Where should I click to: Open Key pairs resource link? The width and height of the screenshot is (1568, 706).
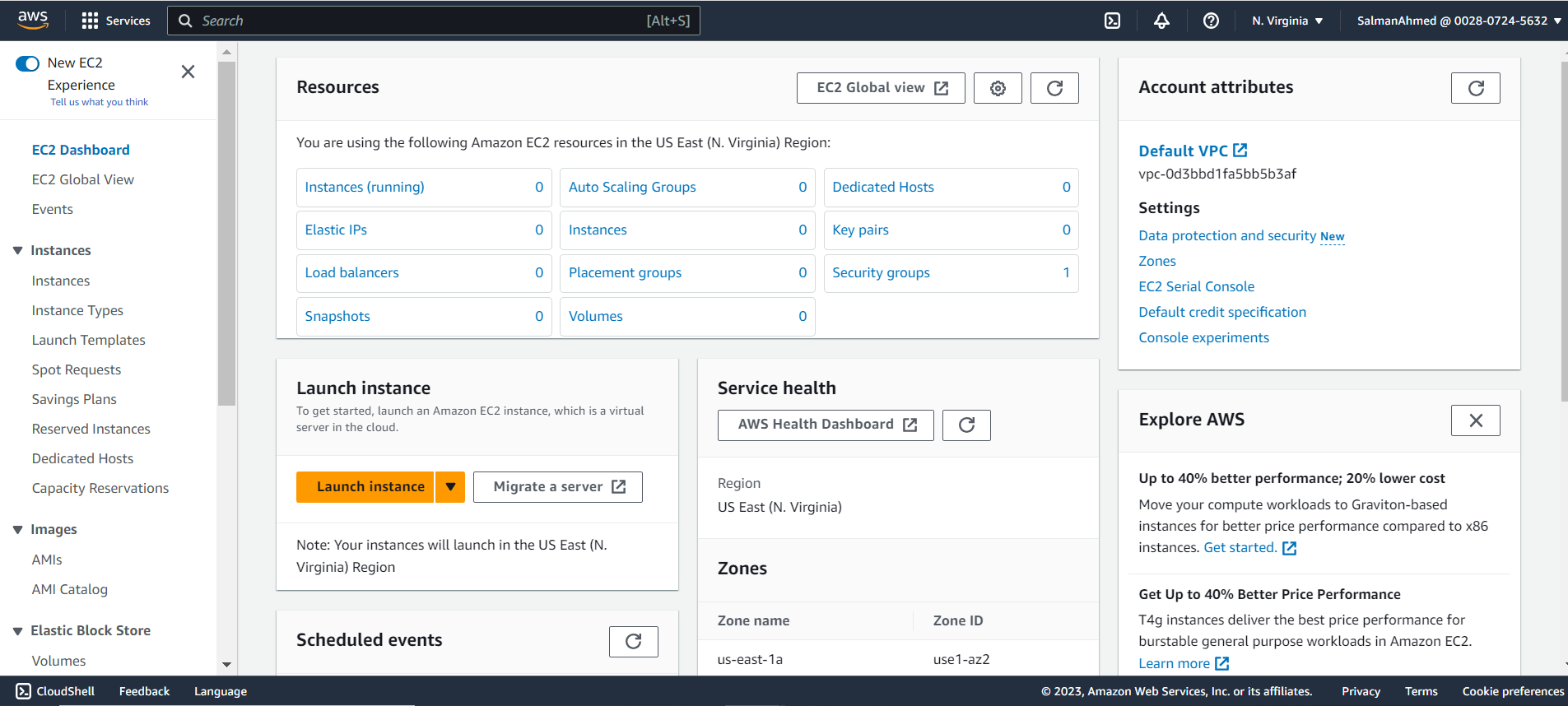click(x=860, y=230)
